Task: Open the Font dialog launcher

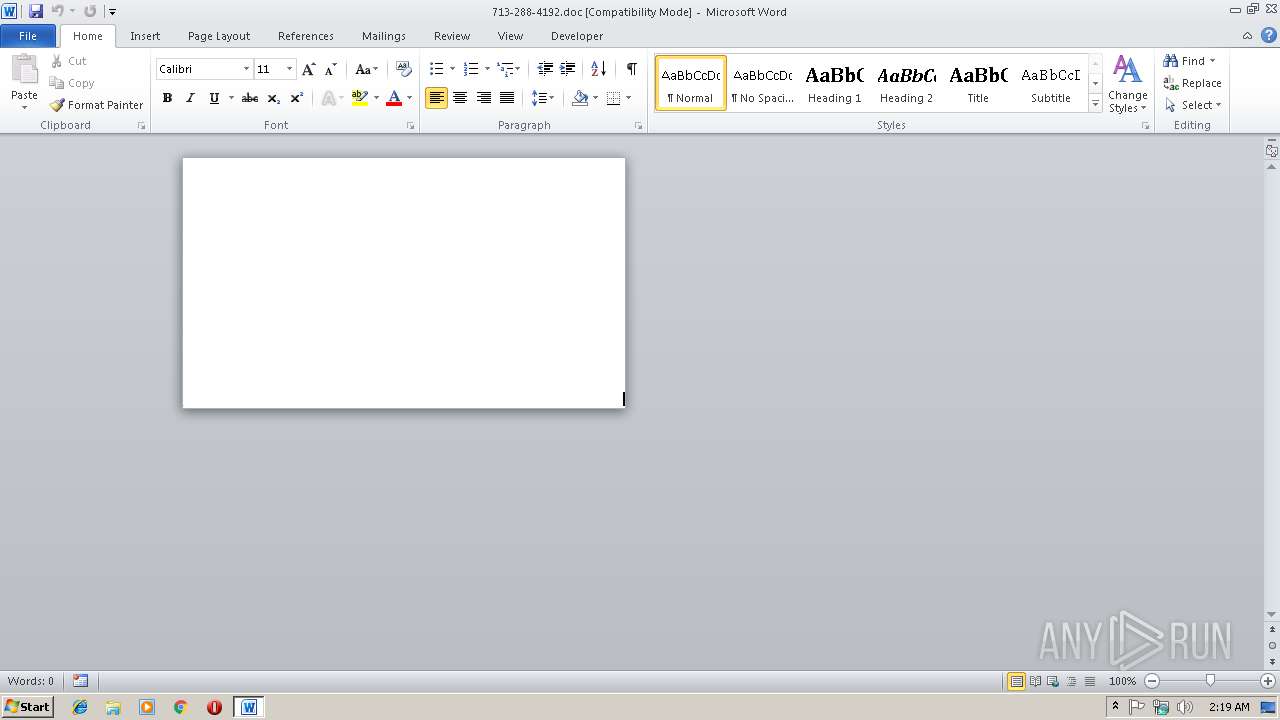Action: (411, 126)
